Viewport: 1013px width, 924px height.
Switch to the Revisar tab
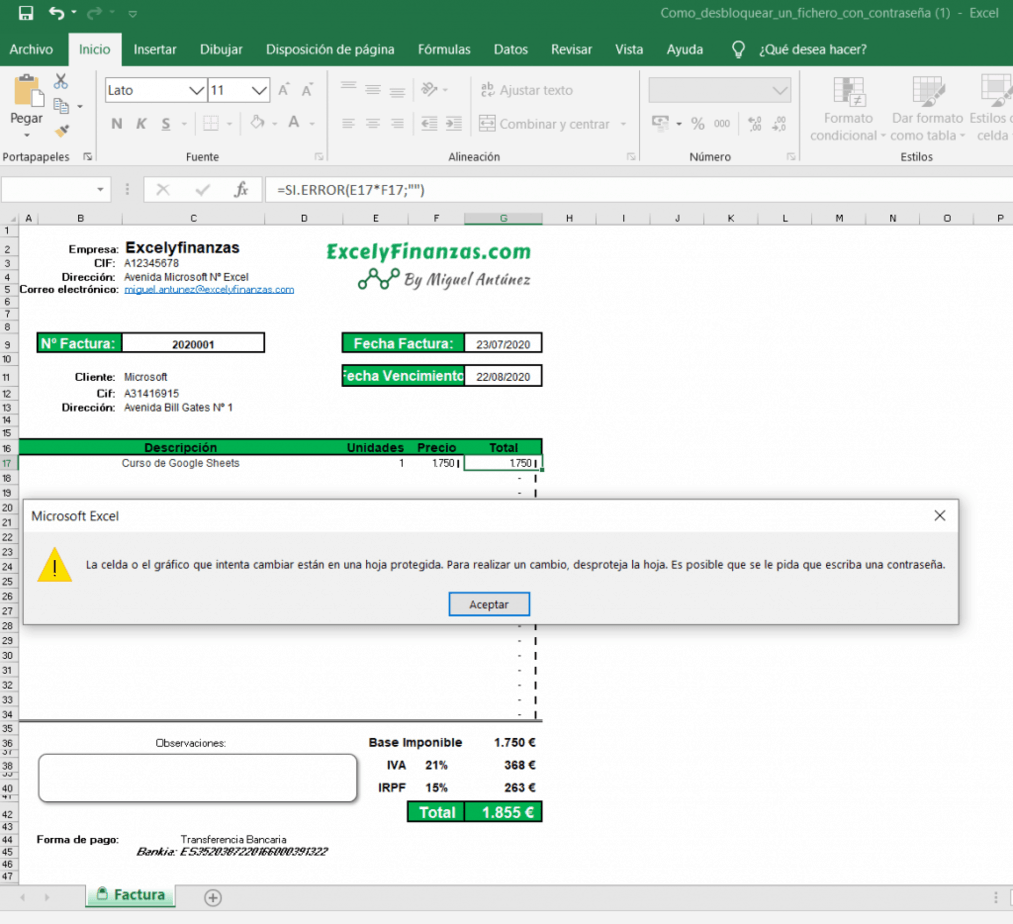571,49
